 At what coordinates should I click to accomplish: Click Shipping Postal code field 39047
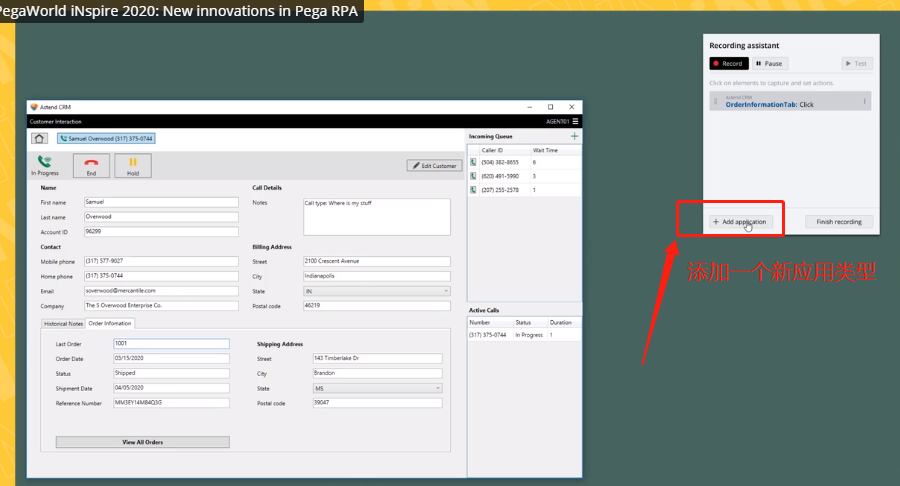click(377, 403)
